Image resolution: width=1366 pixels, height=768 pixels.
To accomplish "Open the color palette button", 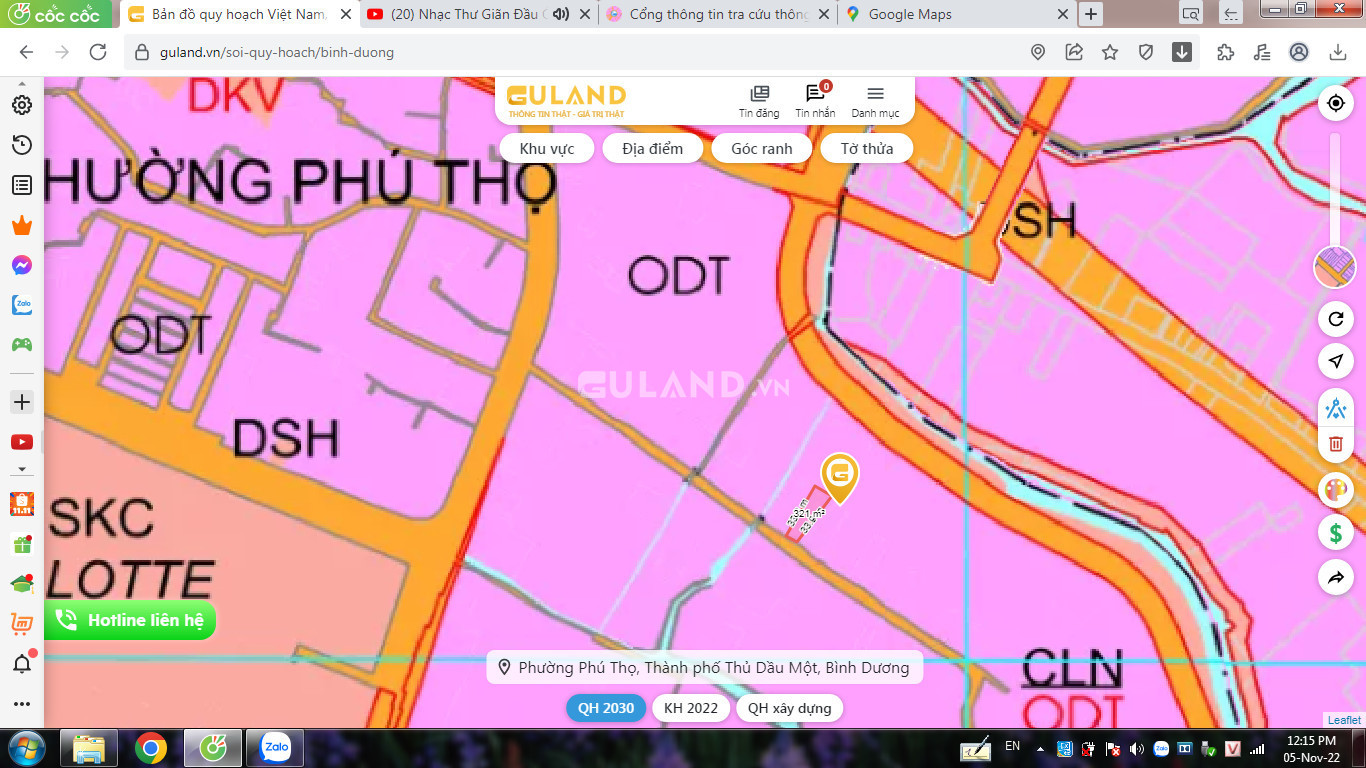I will 1335,490.
